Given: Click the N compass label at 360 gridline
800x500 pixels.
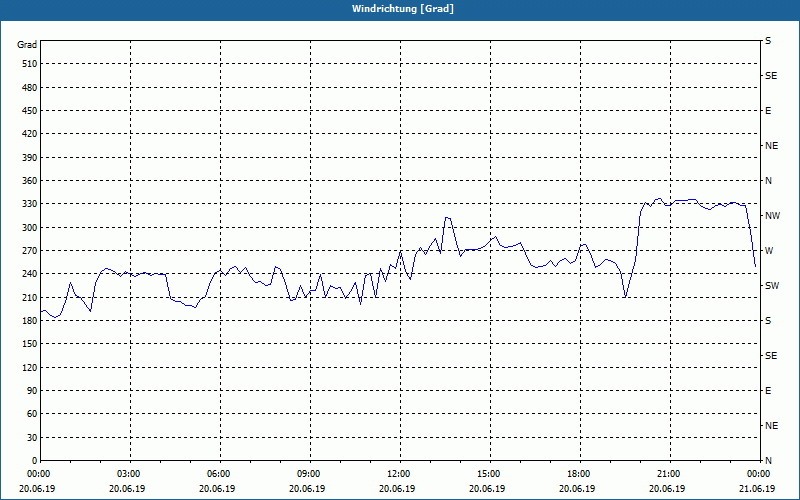Looking at the screenshot, I should tap(768, 181).
